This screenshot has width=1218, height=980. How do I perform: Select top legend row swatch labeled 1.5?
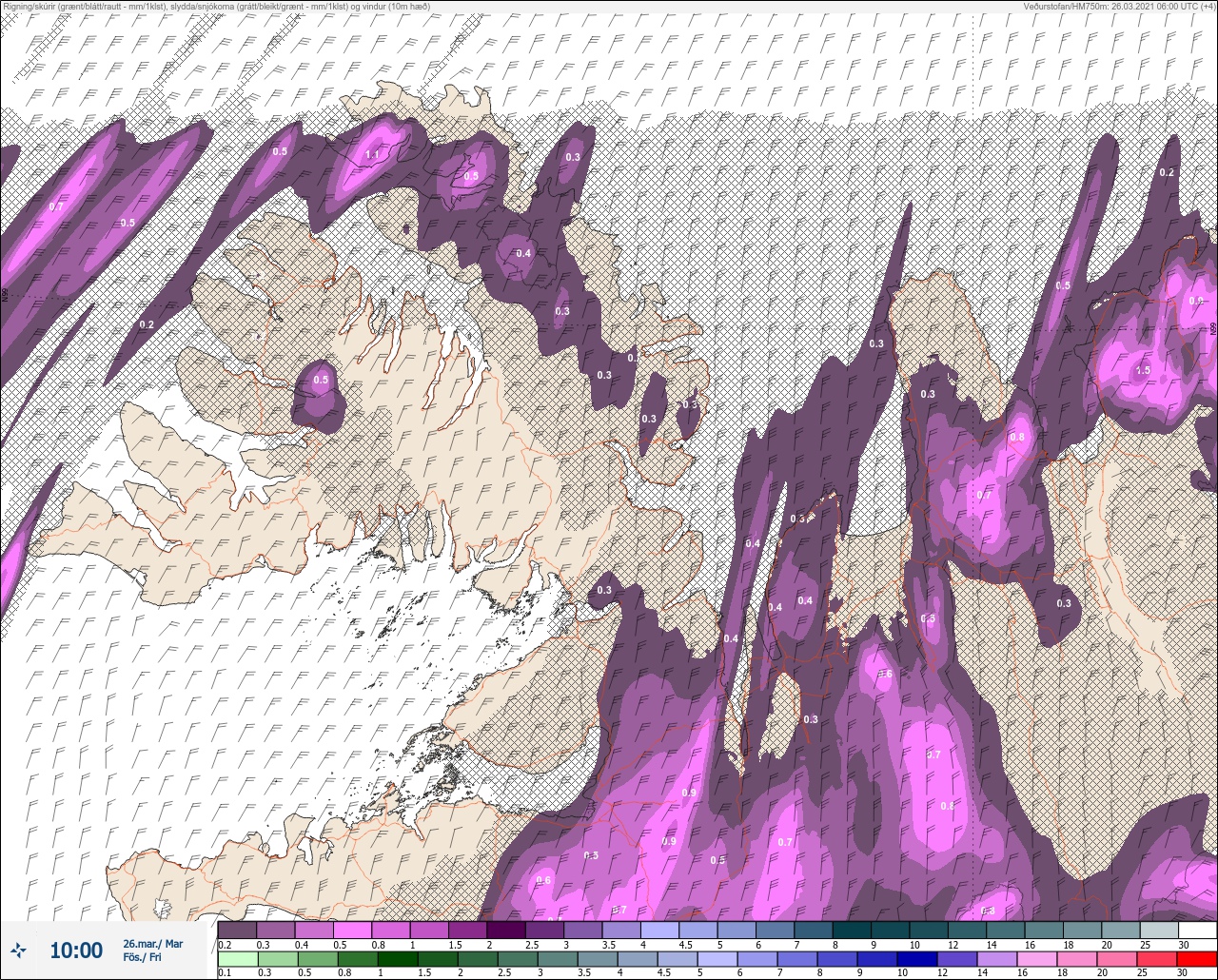point(467,930)
